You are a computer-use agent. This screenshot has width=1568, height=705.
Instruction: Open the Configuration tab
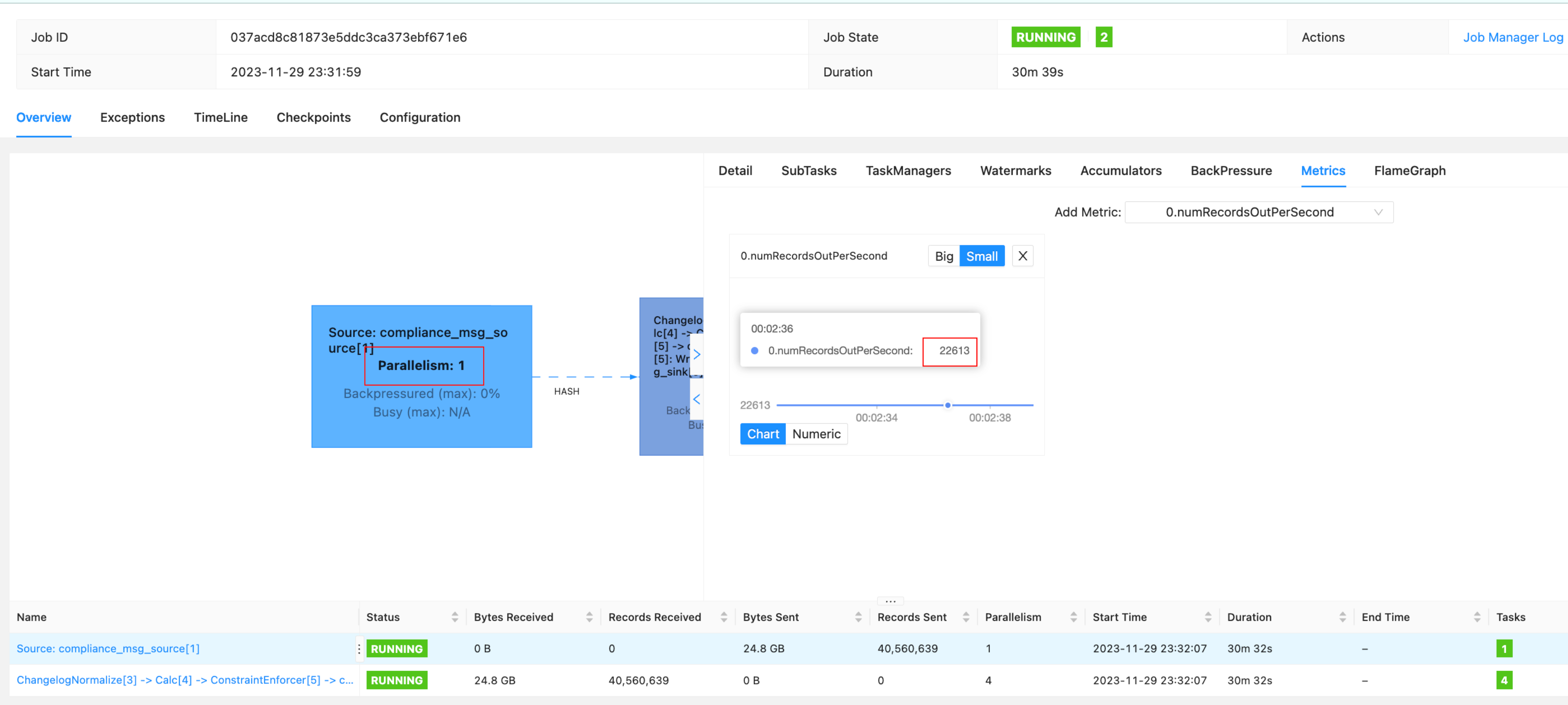click(420, 117)
